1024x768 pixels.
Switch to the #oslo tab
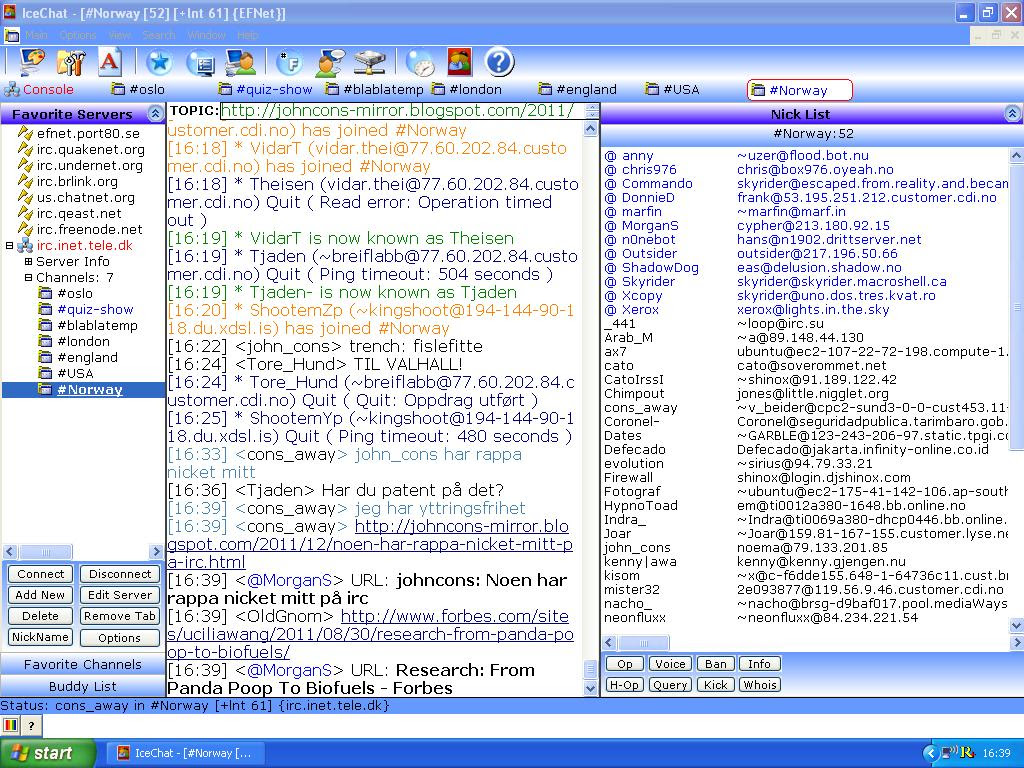138,89
